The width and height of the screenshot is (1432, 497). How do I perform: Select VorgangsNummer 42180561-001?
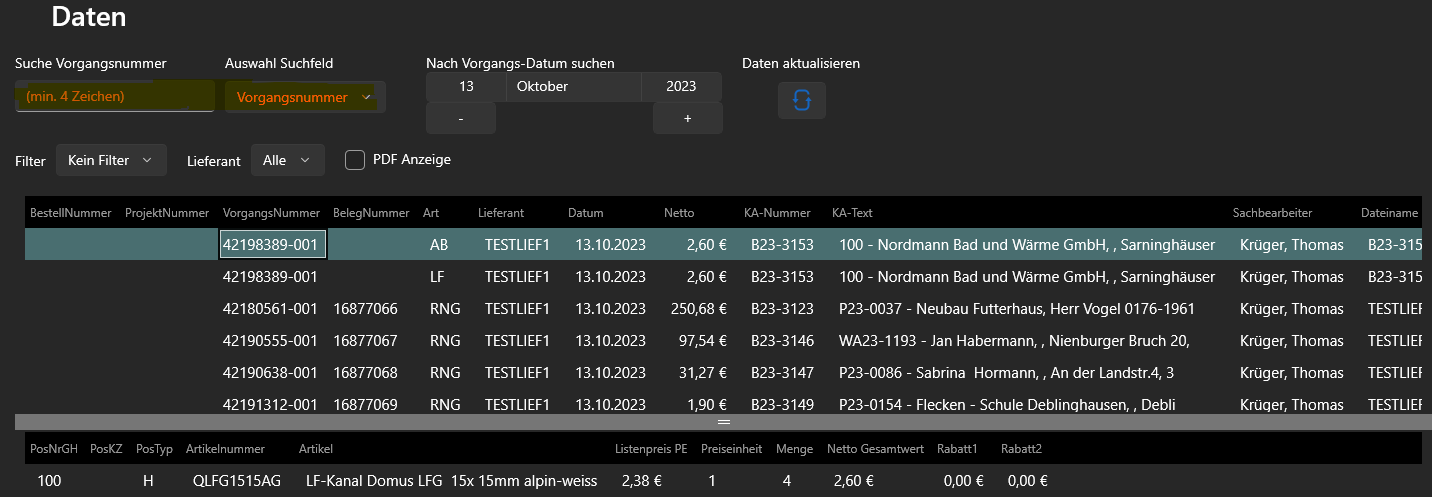(270, 309)
